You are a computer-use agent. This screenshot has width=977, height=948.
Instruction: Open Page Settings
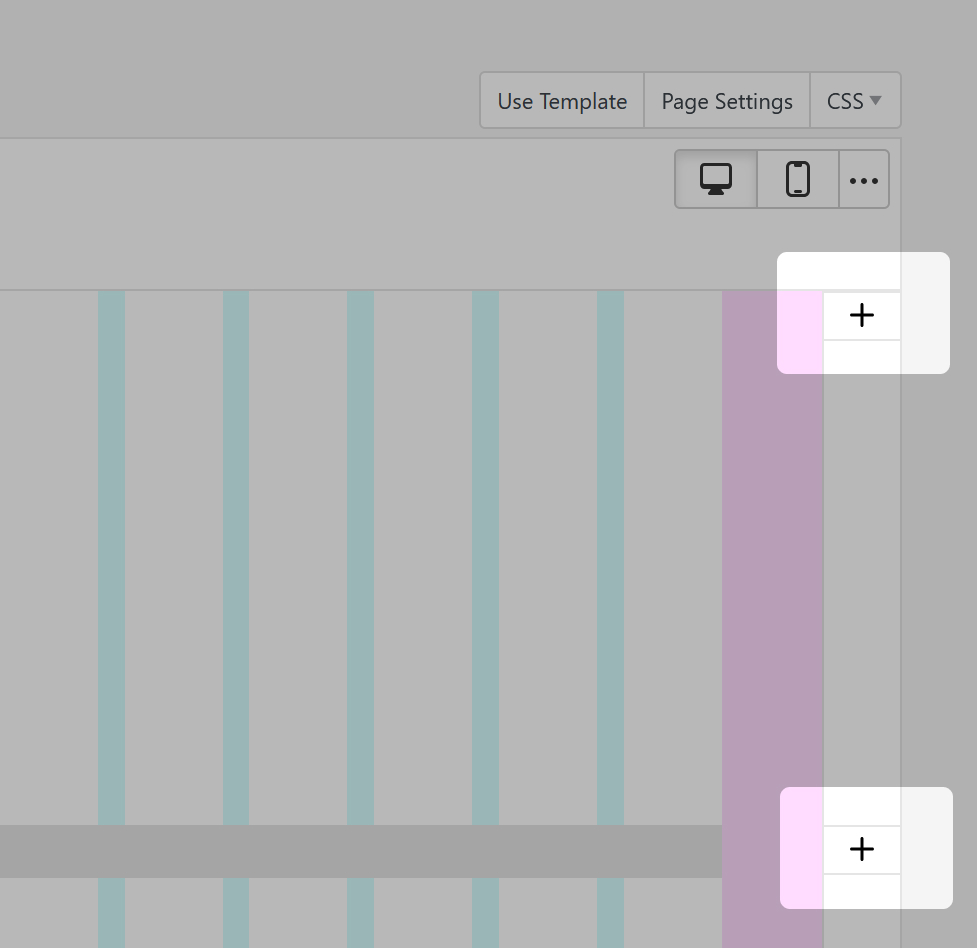tap(727, 101)
